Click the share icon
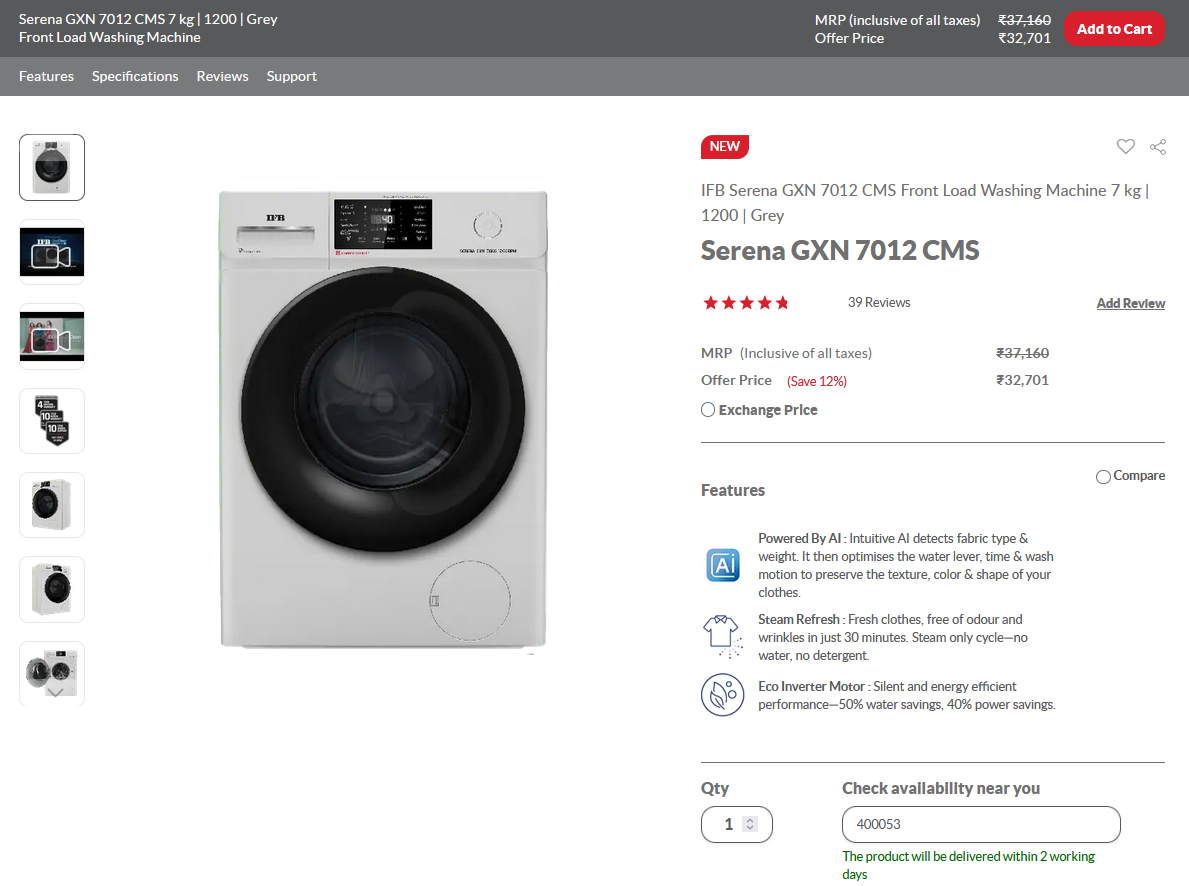The width and height of the screenshot is (1189, 886). (1158, 147)
